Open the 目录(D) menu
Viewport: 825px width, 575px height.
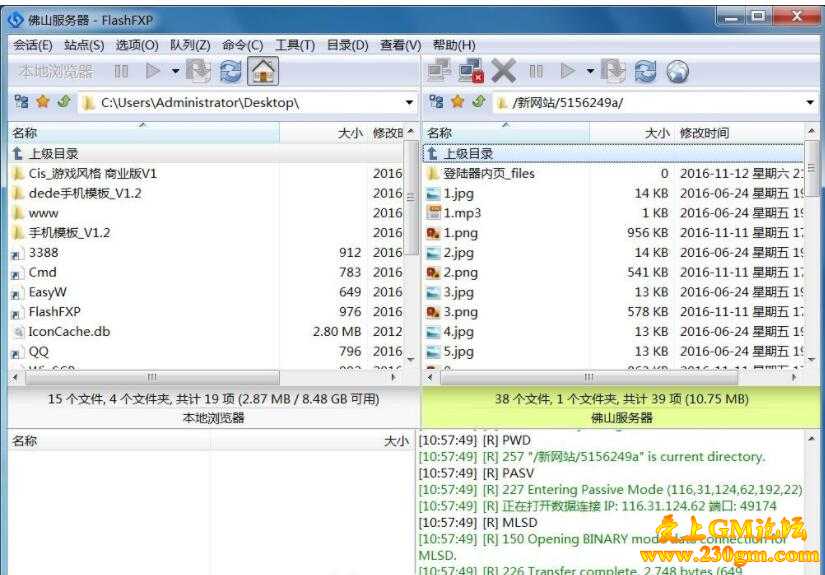348,45
